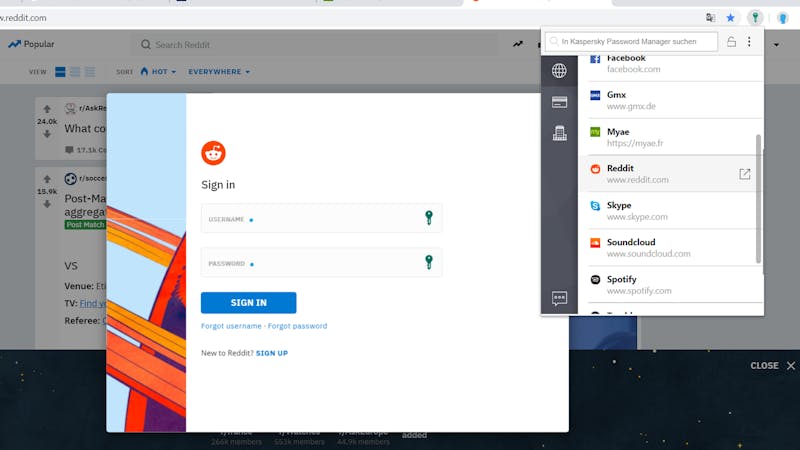
Task: Click the key icon in username field
Action: click(x=429, y=218)
